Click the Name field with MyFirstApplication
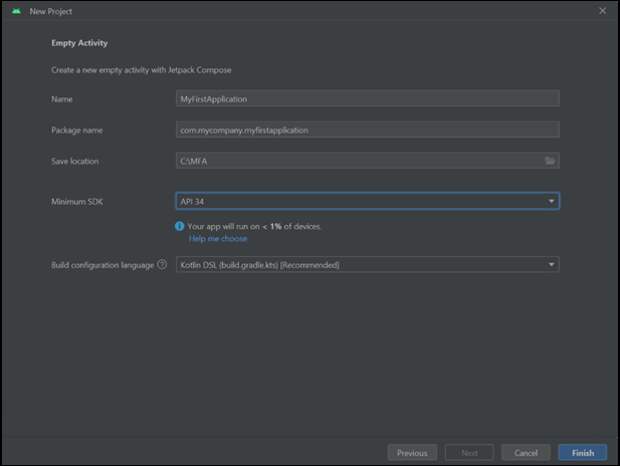The width and height of the screenshot is (620, 466). pos(367,98)
